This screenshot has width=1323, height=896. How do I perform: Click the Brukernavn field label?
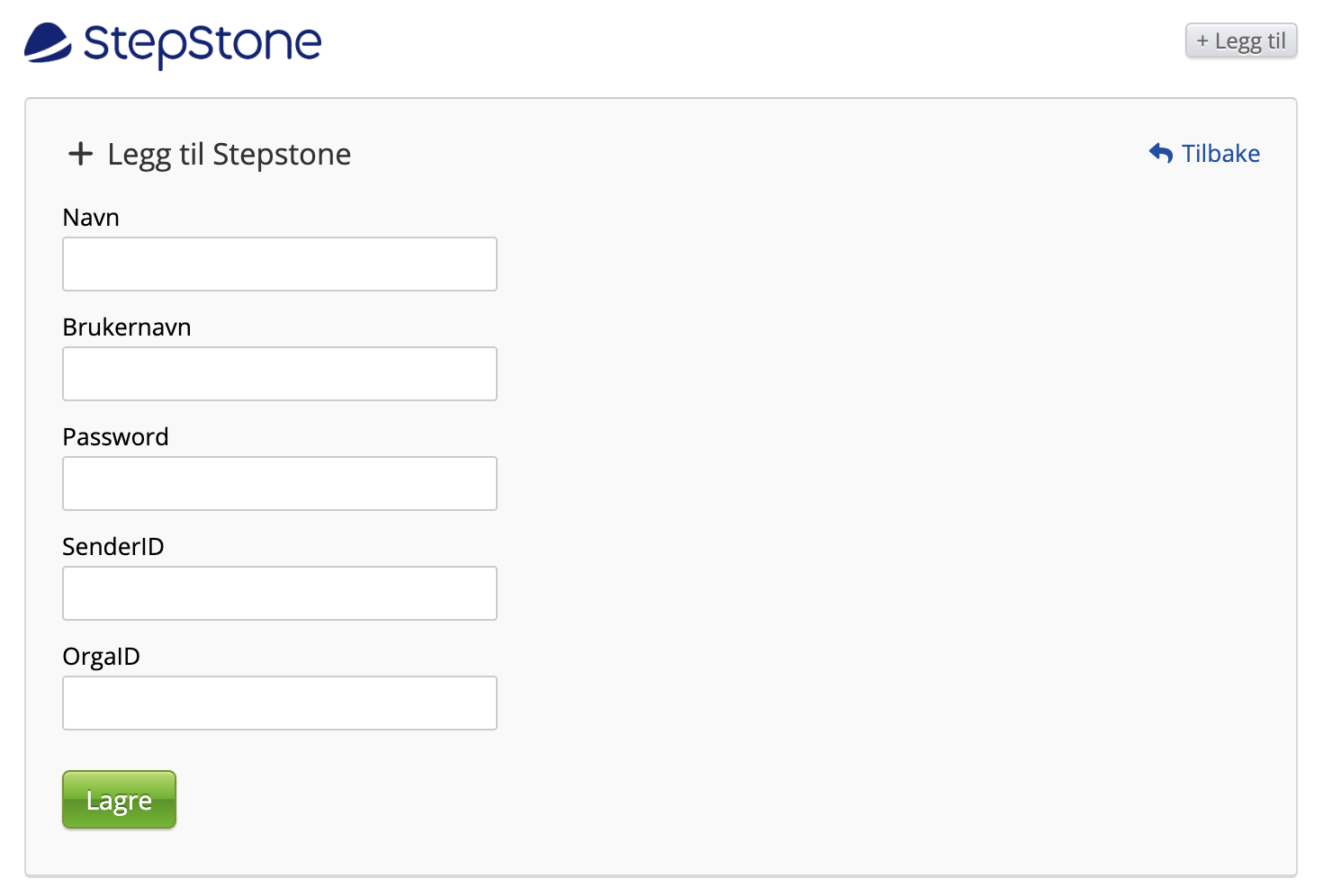point(127,327)
